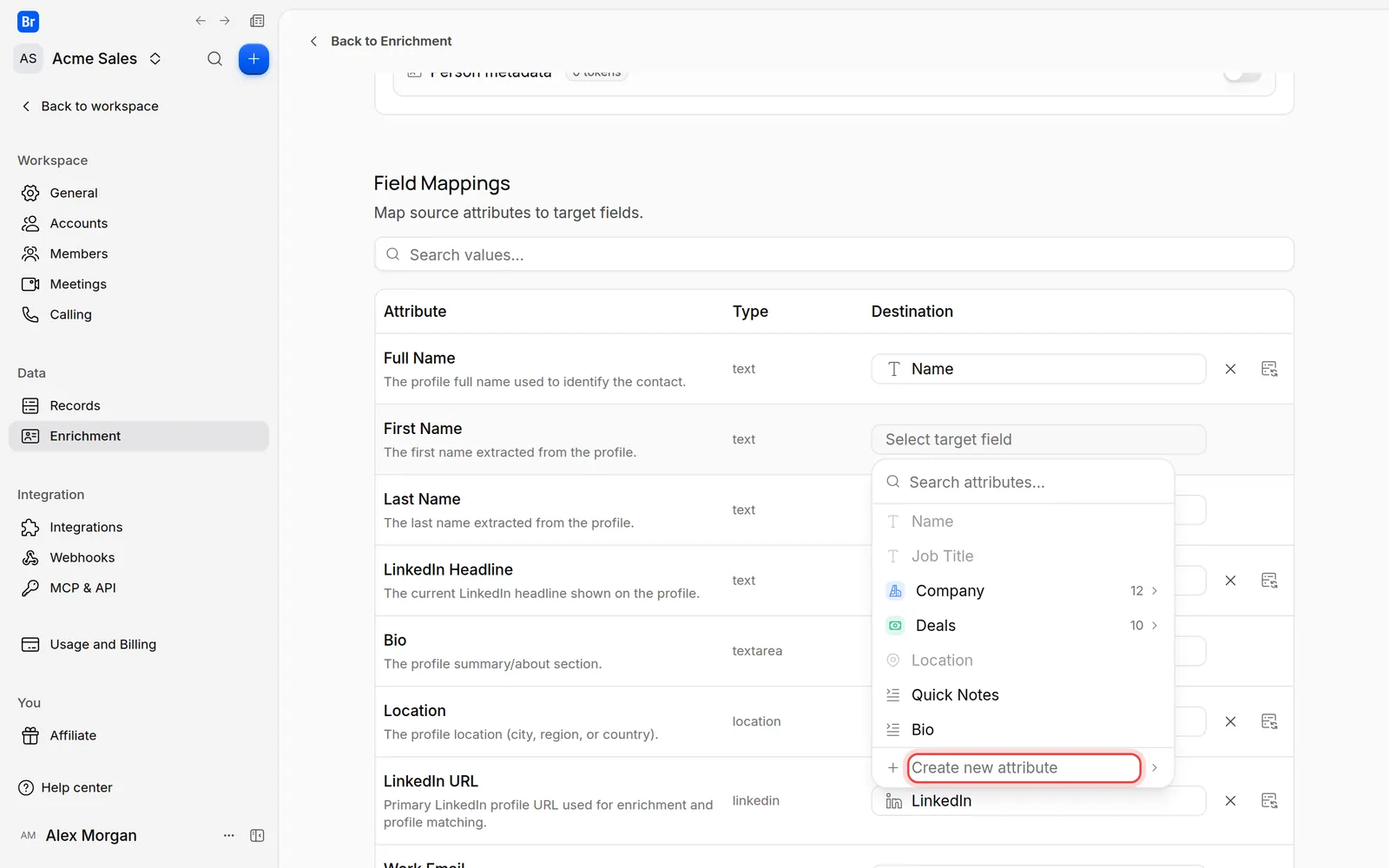Click the 'textarea' type cell

757,651
